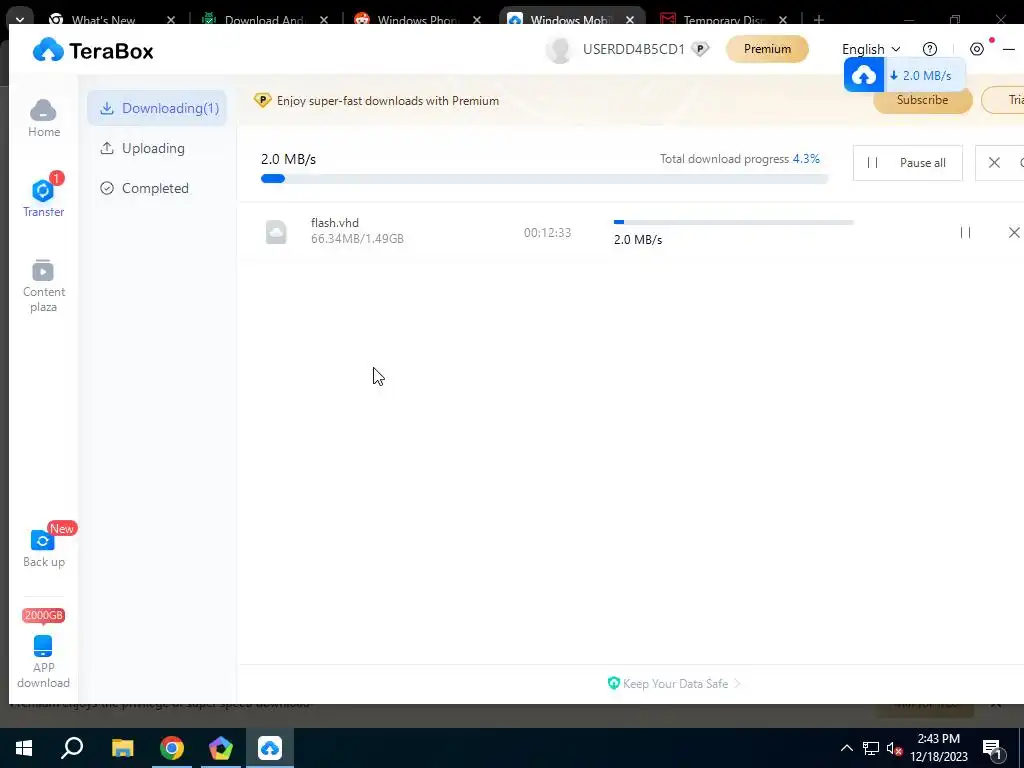Open Content plaza in the sidebar
The height and width of the screenshot is (768, 1024).
[x=43, y=285]
